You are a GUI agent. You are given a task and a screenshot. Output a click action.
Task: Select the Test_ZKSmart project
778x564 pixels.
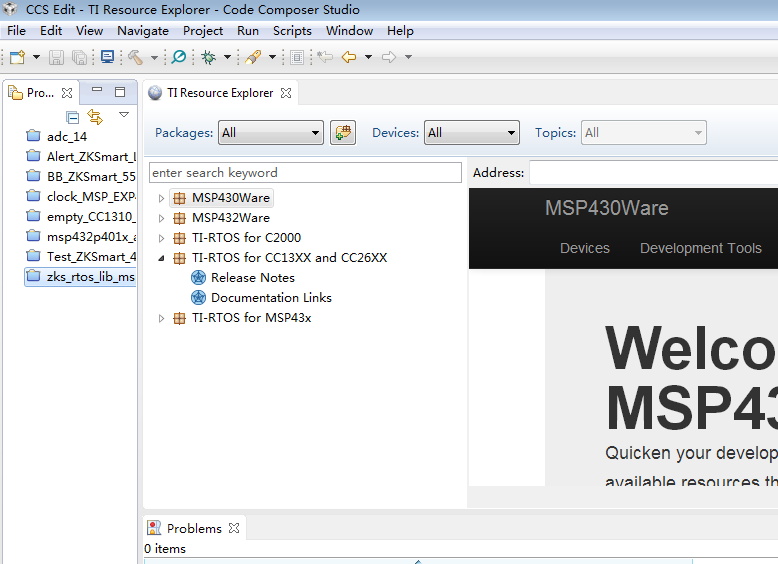coord(81,256)
